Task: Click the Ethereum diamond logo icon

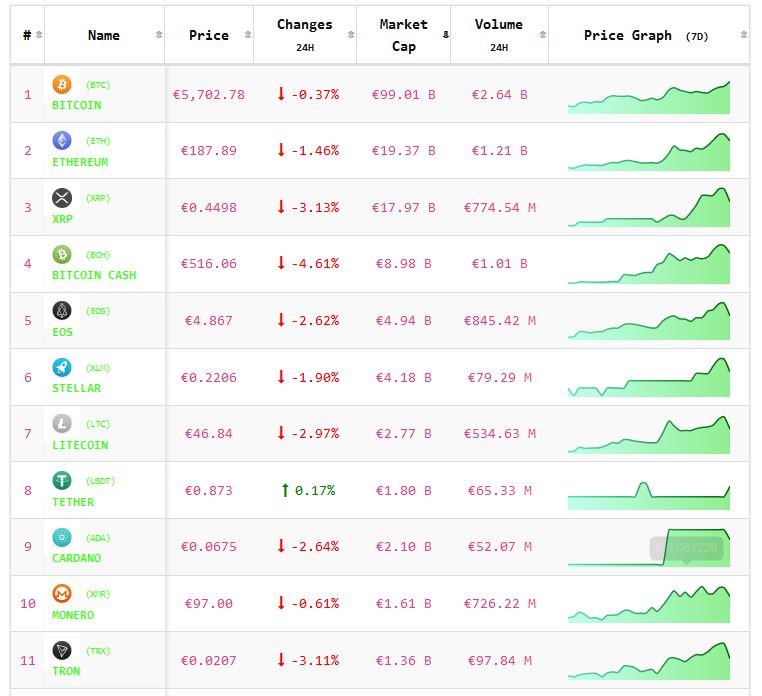Action: 62,141
